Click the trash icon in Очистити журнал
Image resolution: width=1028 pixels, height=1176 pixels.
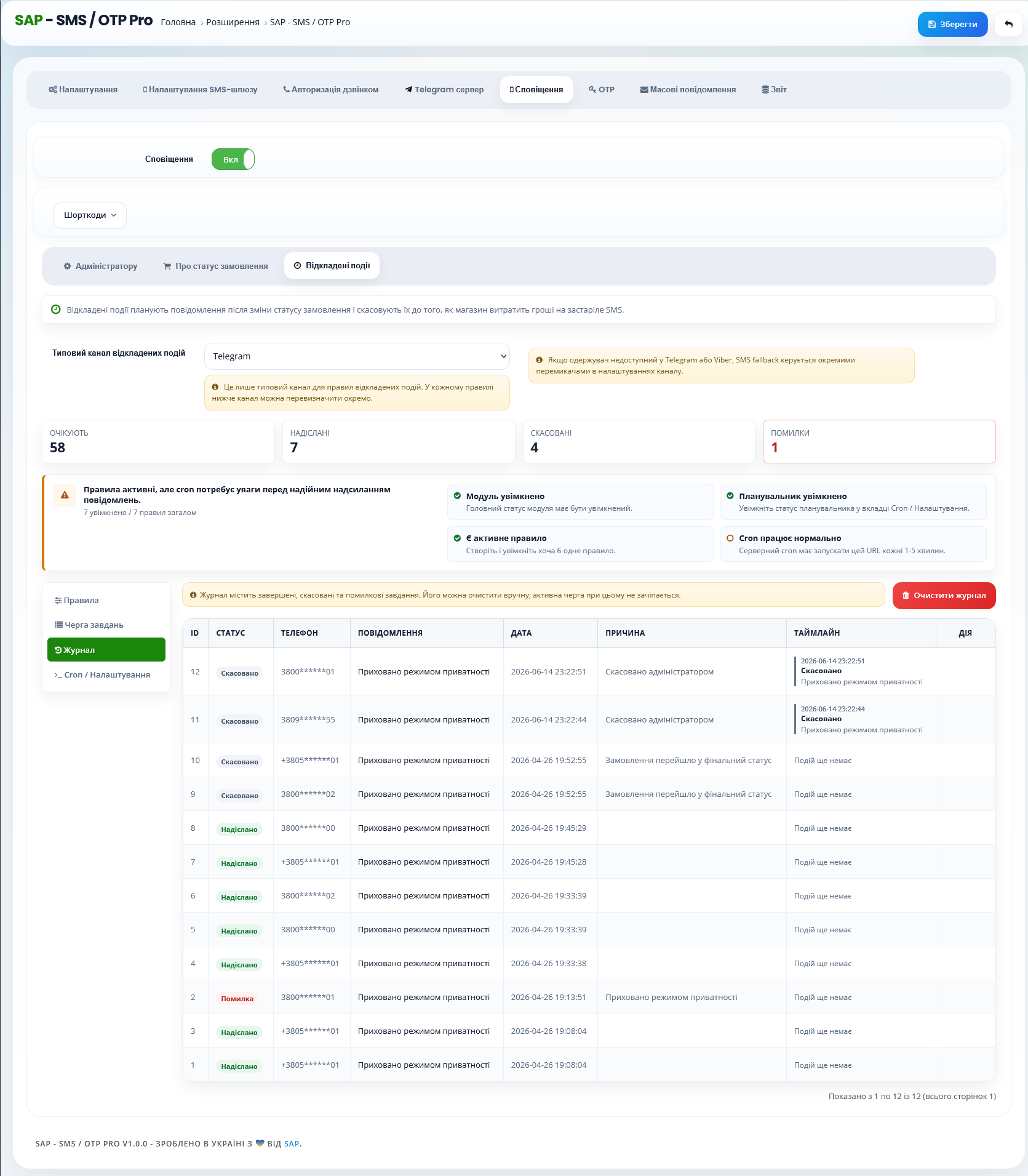pos(906,596)
